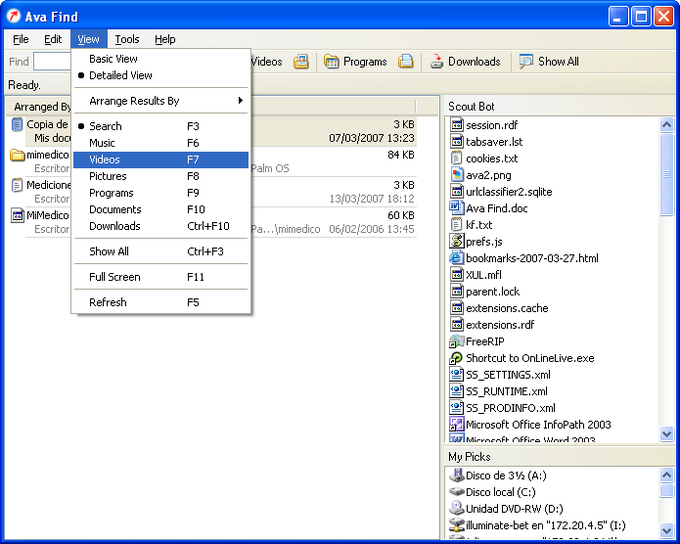Choose Downloads Ctrl+F10 from the View menu

coord(161,226)
